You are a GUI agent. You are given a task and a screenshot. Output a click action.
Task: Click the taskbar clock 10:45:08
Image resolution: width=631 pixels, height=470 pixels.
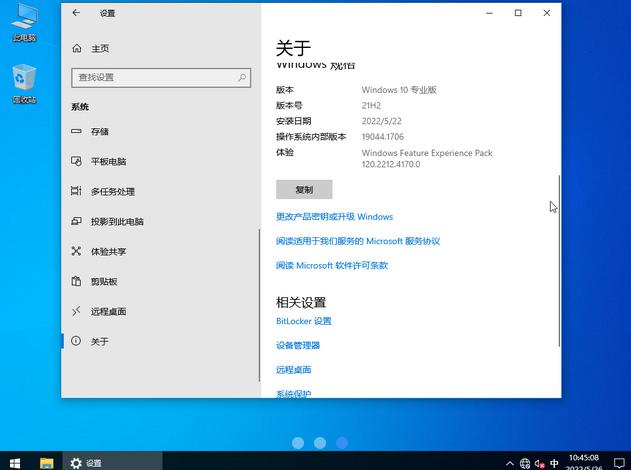pos(584,458)
